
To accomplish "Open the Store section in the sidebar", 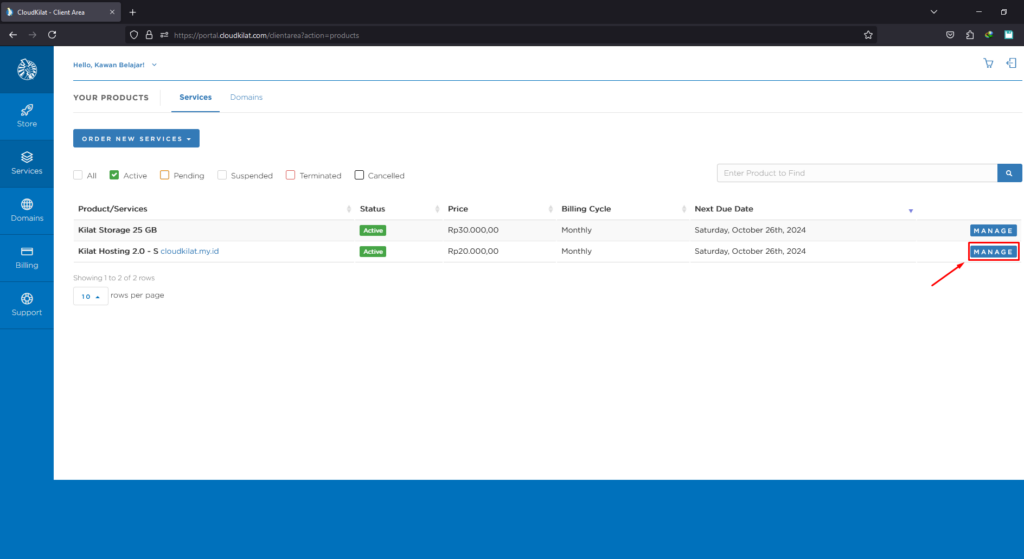I will tap(26, 115).
